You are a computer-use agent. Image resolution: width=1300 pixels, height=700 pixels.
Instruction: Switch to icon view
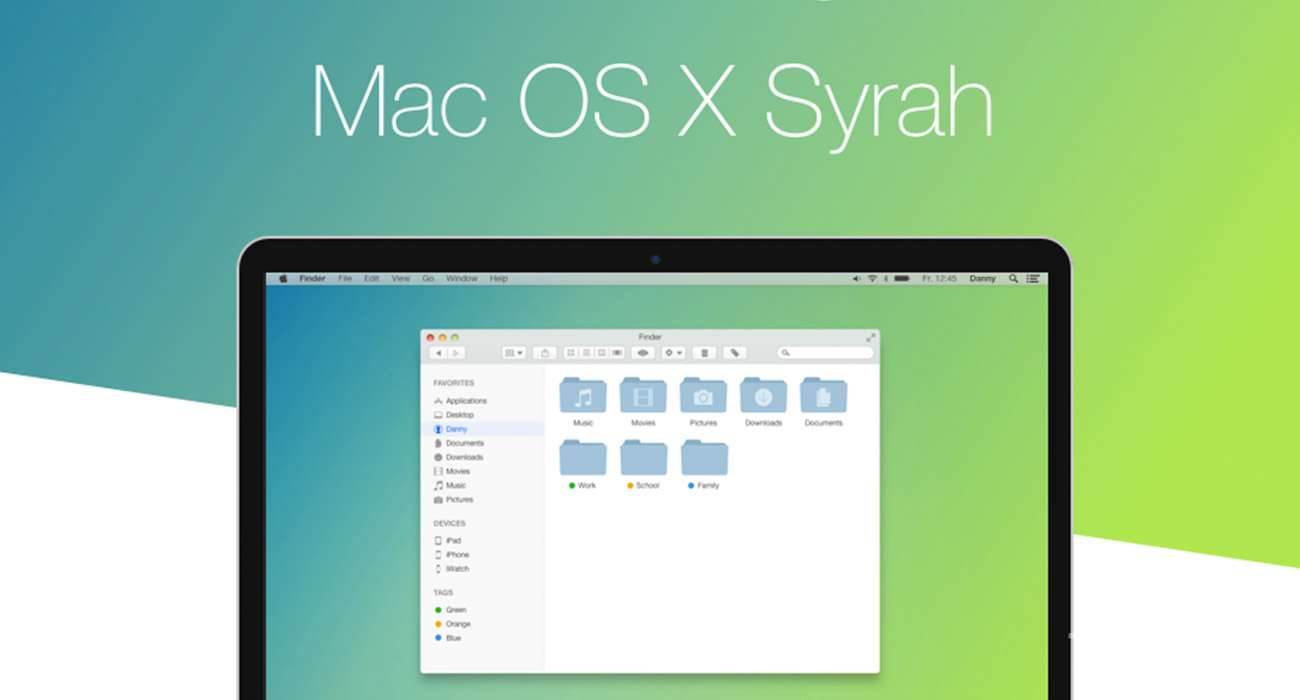pos(571,353)
